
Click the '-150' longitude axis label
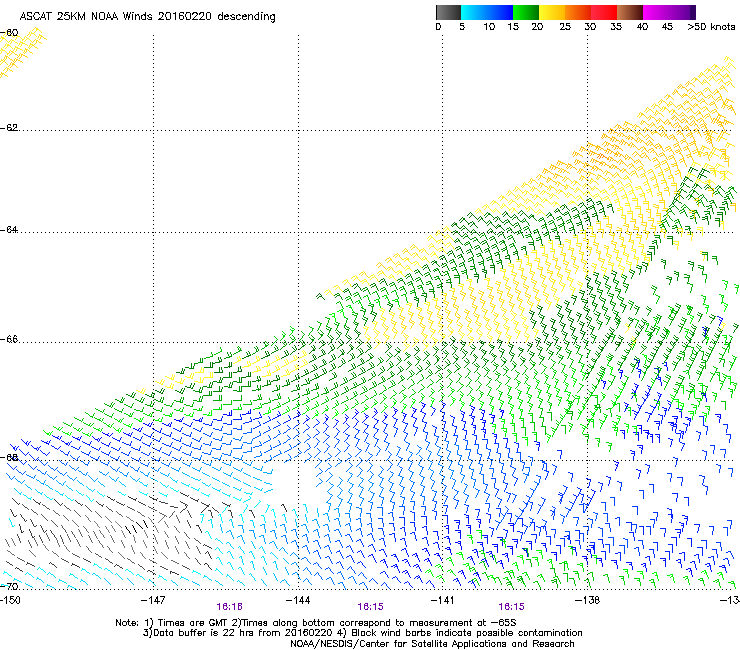tap(10, 600)
